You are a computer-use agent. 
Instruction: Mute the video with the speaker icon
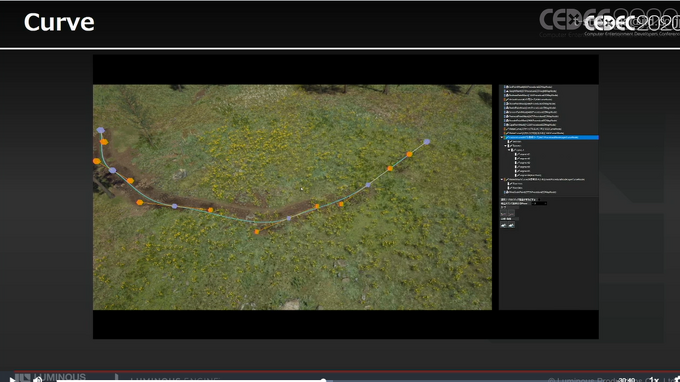pos(38,379)
